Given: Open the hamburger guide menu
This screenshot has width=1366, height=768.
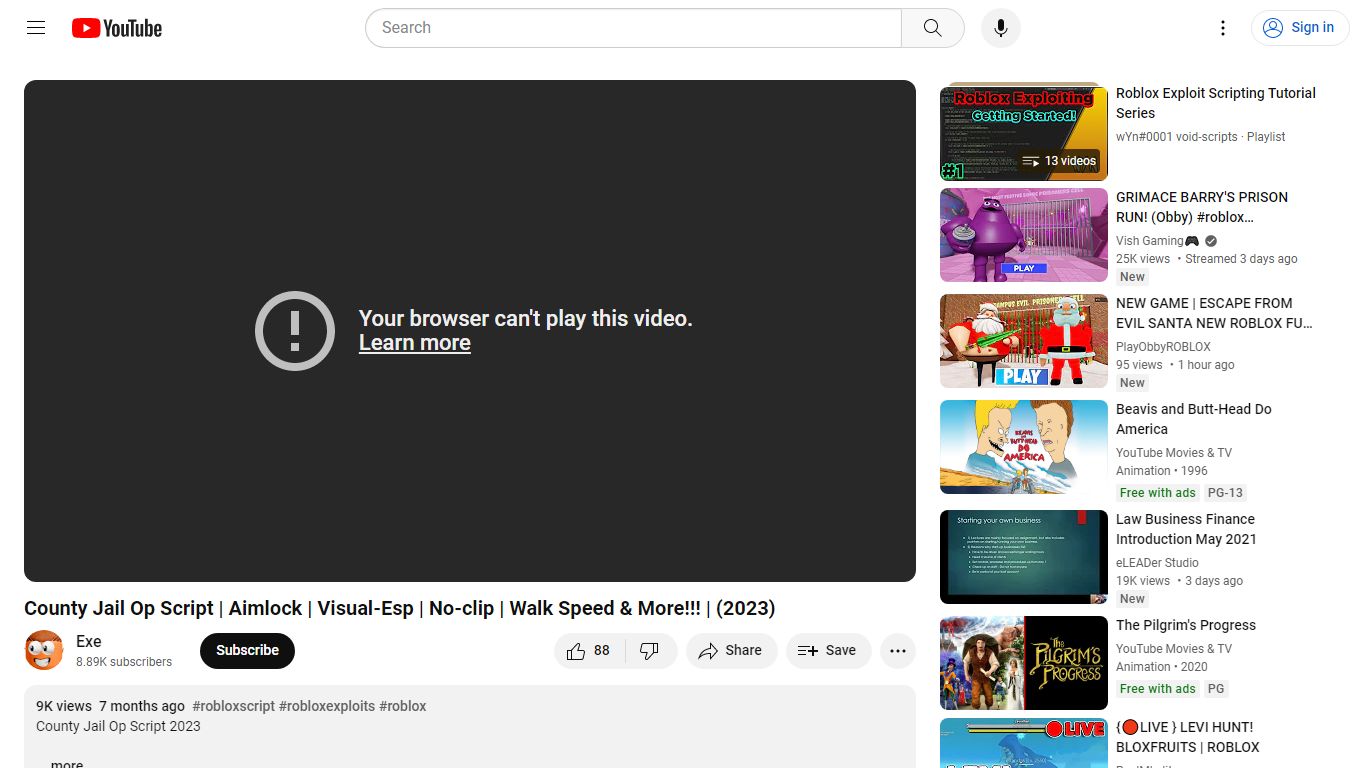Looking at the screenshot, I should (x=36, y=28).
